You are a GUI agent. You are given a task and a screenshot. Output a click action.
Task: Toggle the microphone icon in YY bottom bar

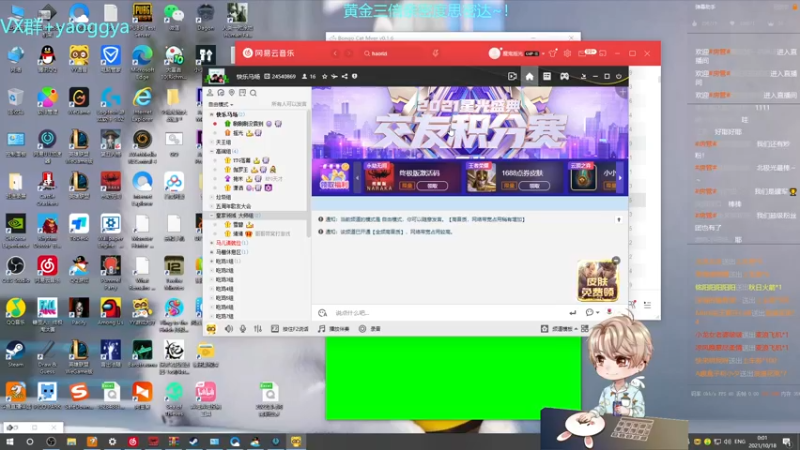pyautogui.click(x=243, y=329)
